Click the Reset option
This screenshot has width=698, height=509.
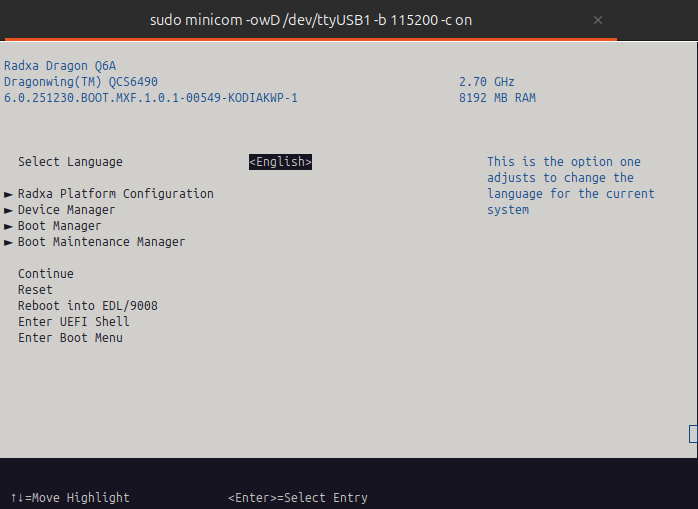35,290
